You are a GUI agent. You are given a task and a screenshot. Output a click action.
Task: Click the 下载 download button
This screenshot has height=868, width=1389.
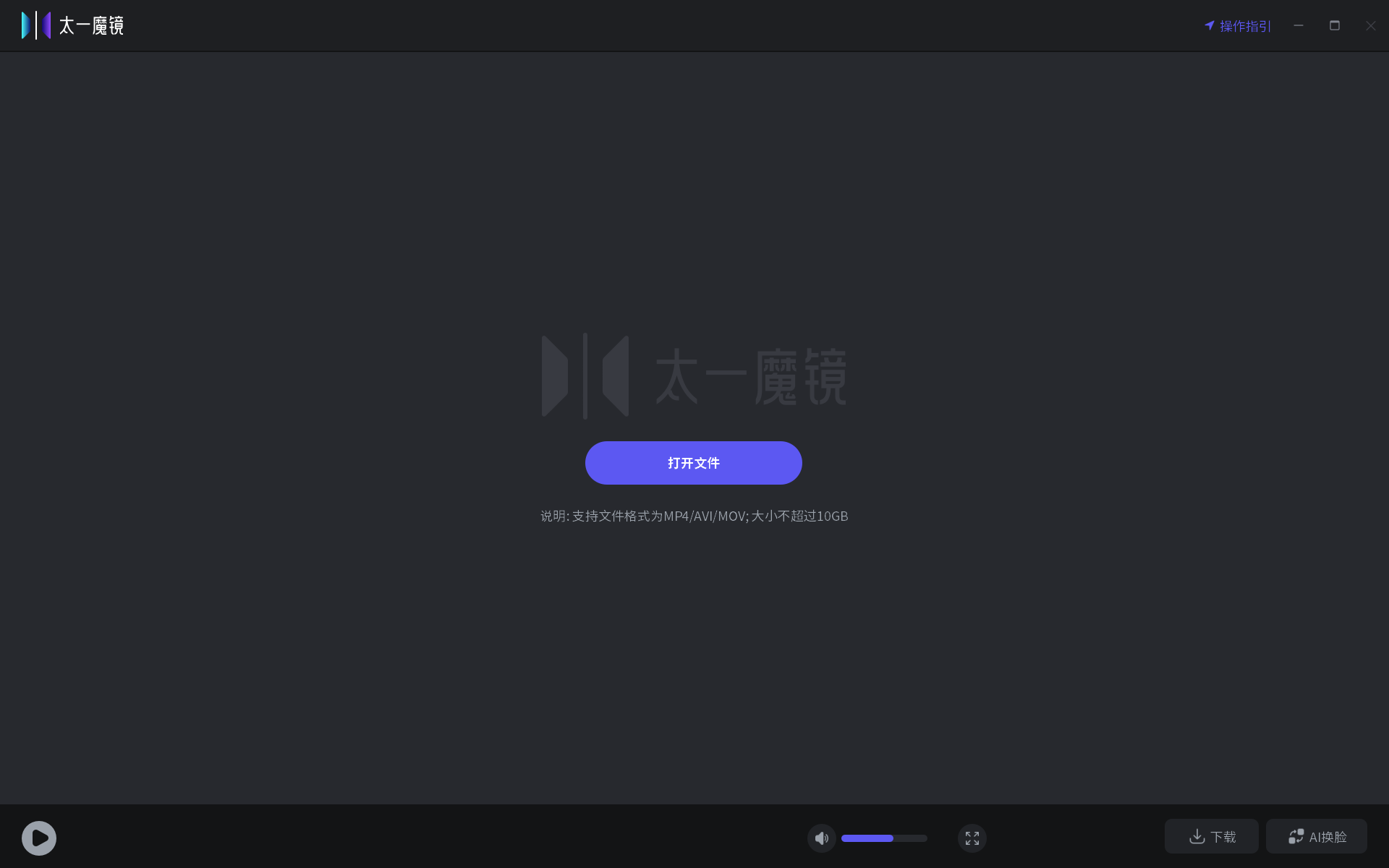[x=1211, y=836]
